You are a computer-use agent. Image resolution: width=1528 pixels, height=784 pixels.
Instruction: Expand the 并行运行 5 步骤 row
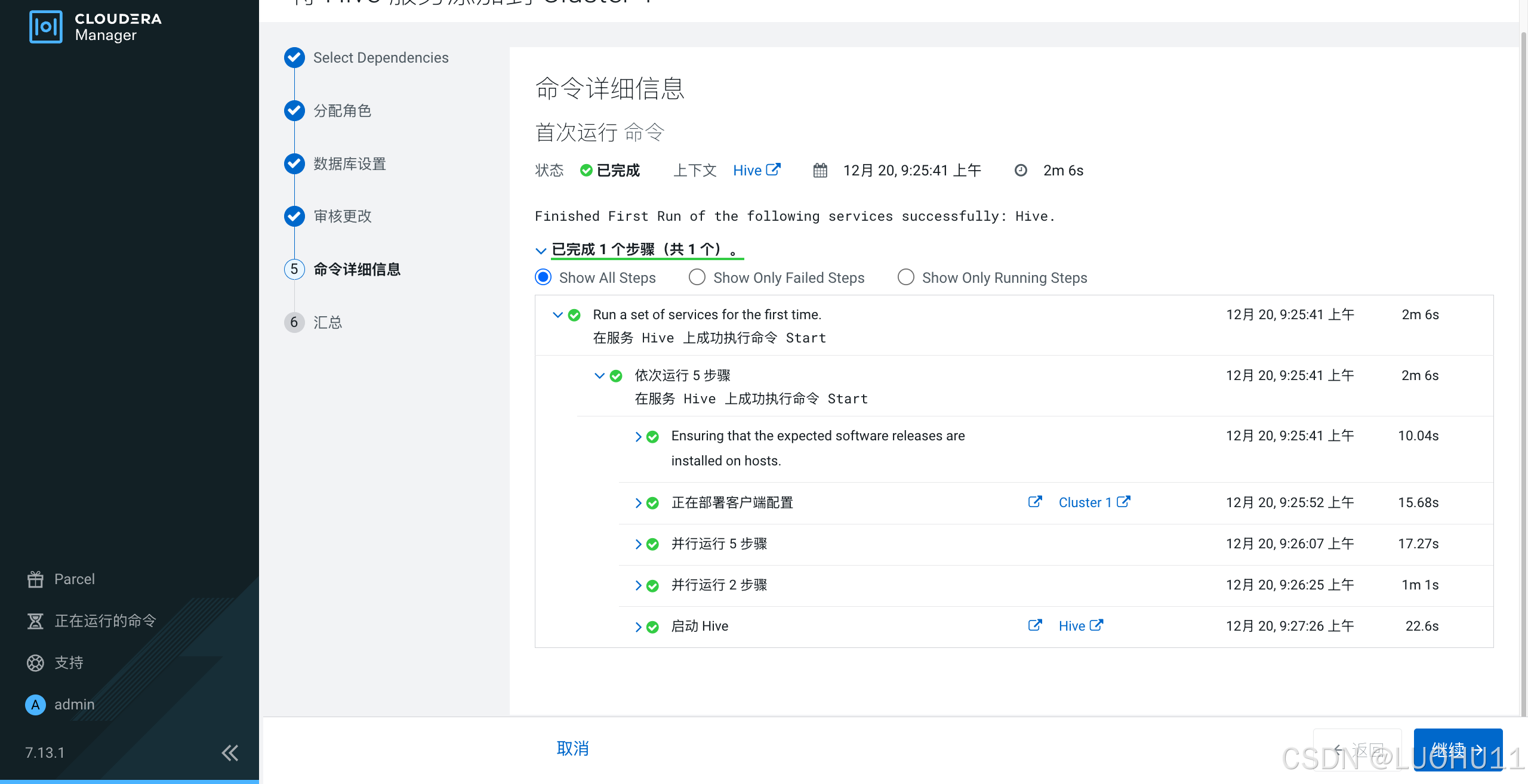[638, 544]
